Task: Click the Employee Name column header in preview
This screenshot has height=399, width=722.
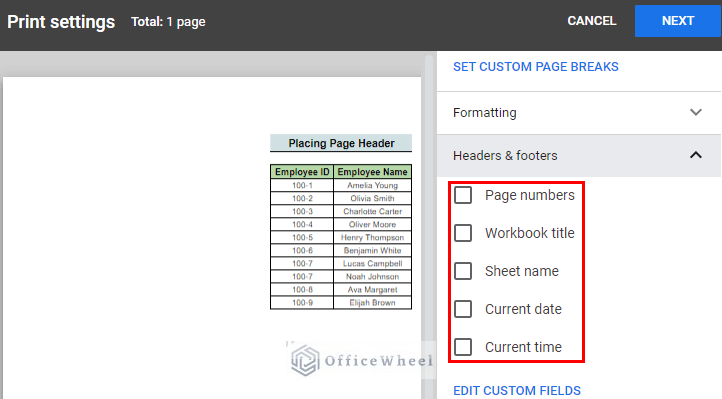Action: 373,172
